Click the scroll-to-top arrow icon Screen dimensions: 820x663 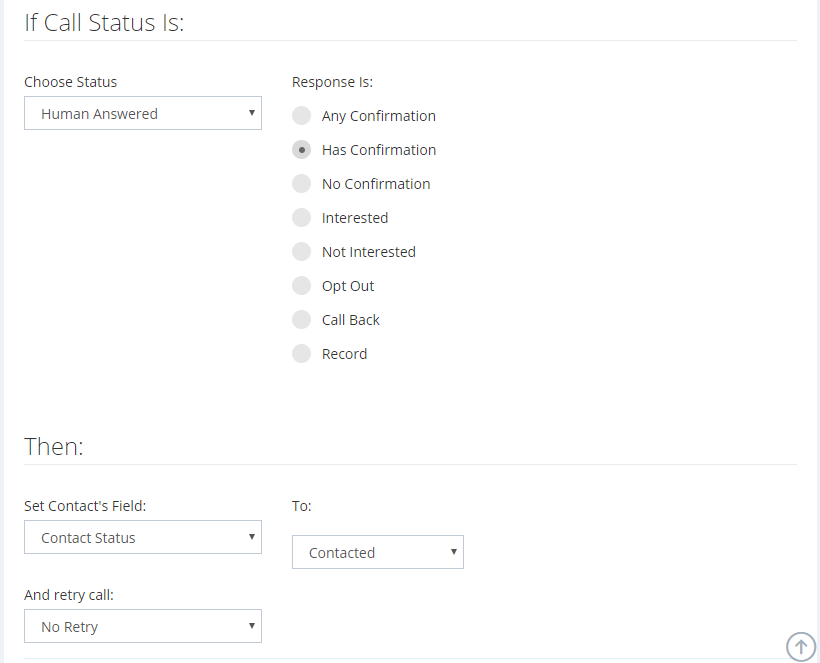pos(800,646)
